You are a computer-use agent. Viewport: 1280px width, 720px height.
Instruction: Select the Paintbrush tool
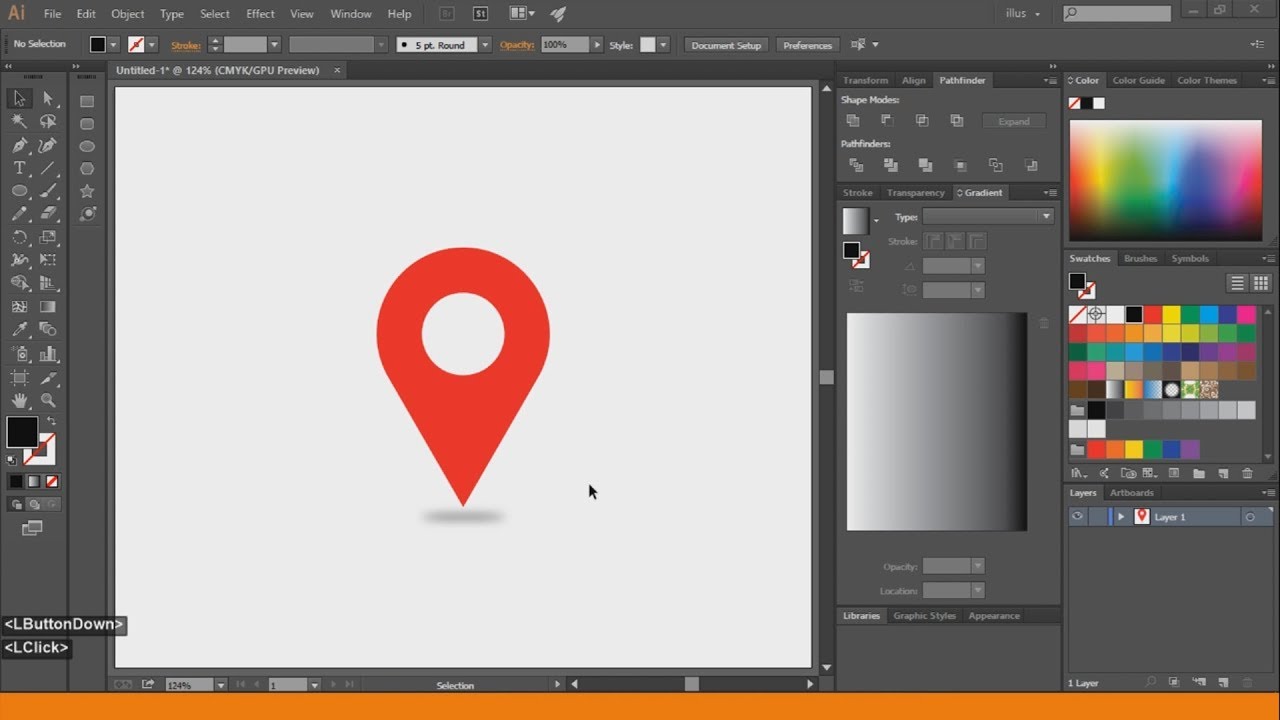coord(47,191)
